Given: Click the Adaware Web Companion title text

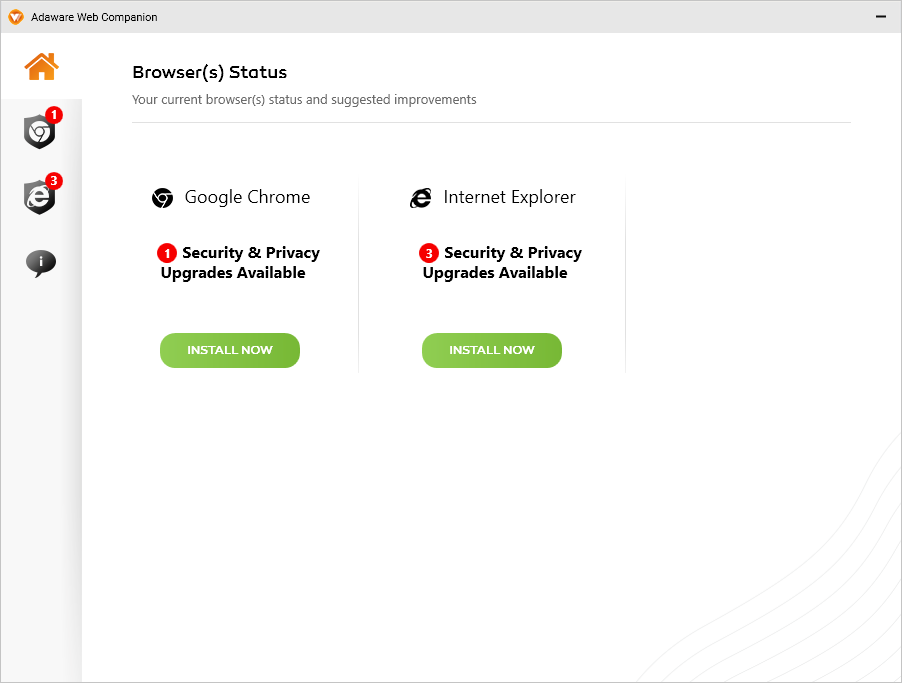Looking at the screenshot, I should pos(94,17).
